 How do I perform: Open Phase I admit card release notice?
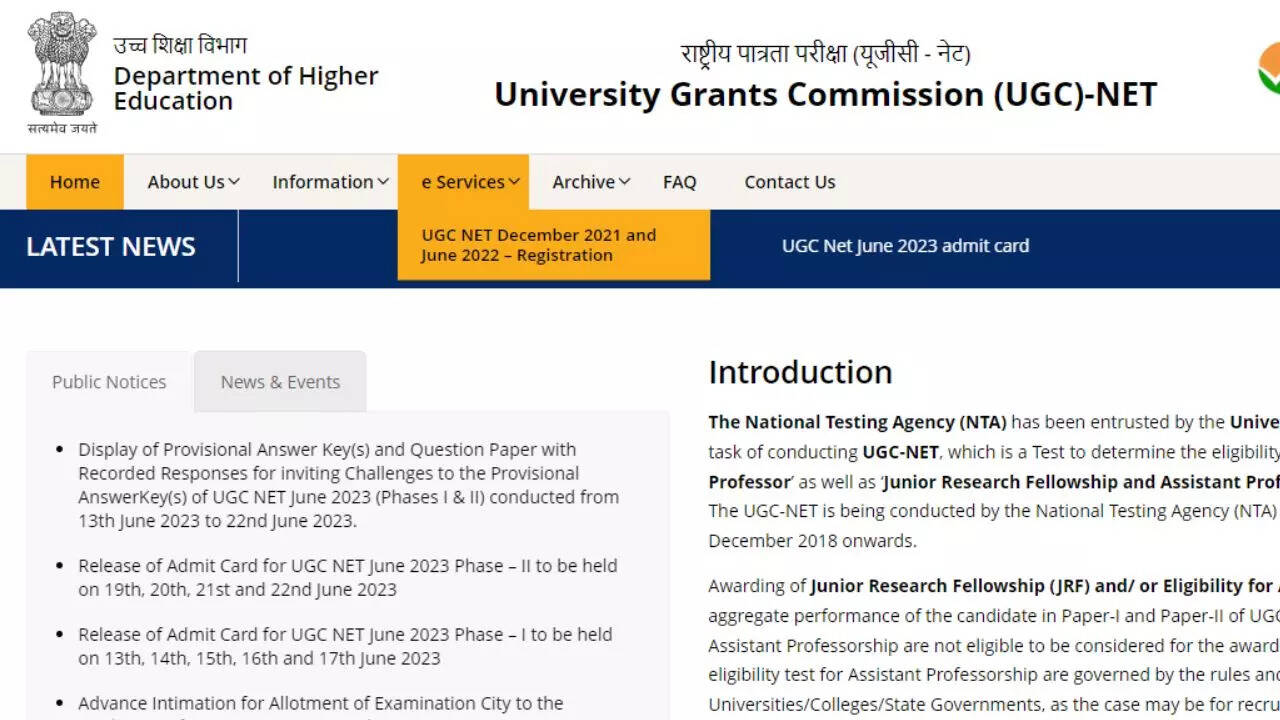pos(345,646)
